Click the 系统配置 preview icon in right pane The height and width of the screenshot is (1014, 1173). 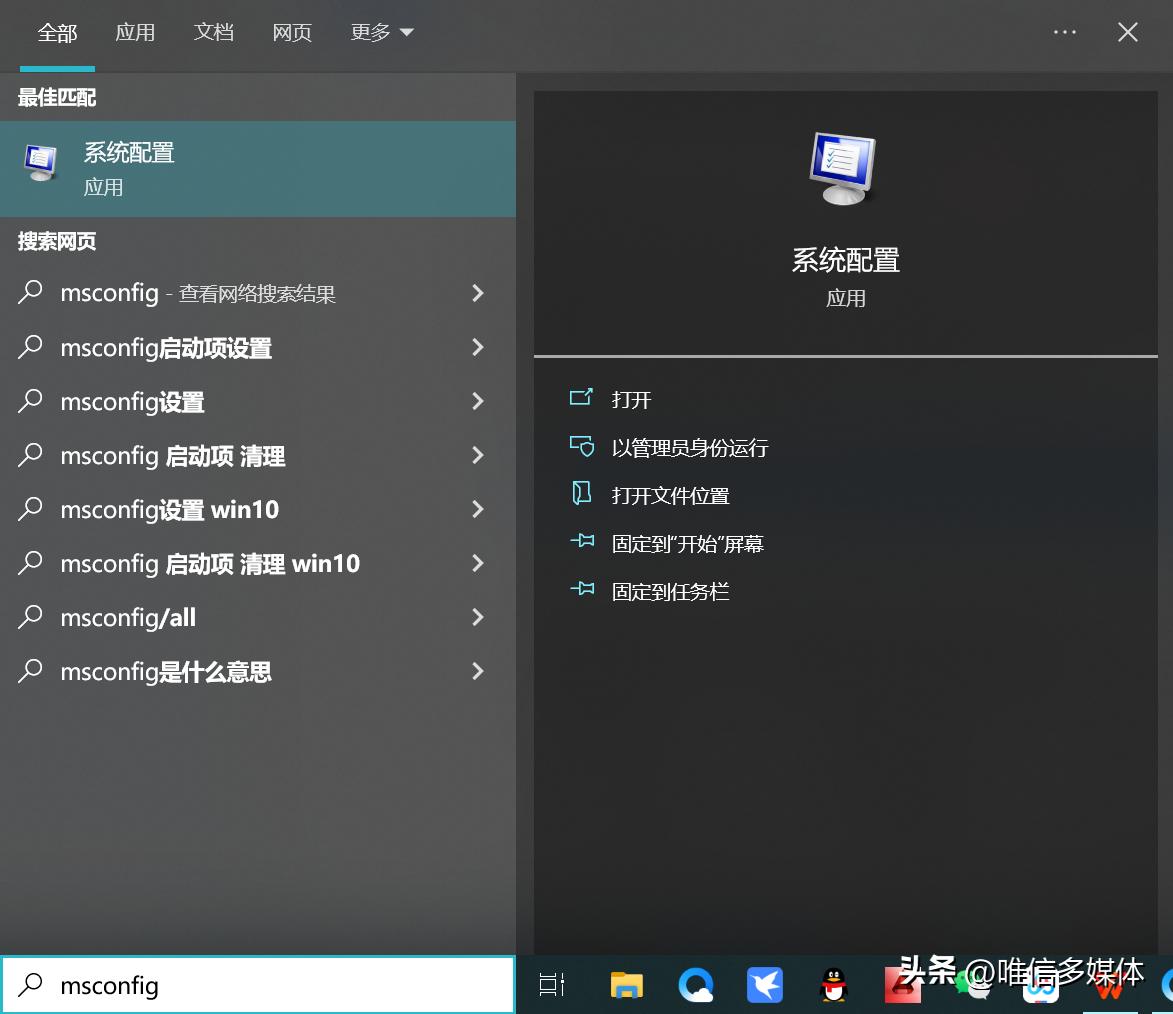(845, 168)
